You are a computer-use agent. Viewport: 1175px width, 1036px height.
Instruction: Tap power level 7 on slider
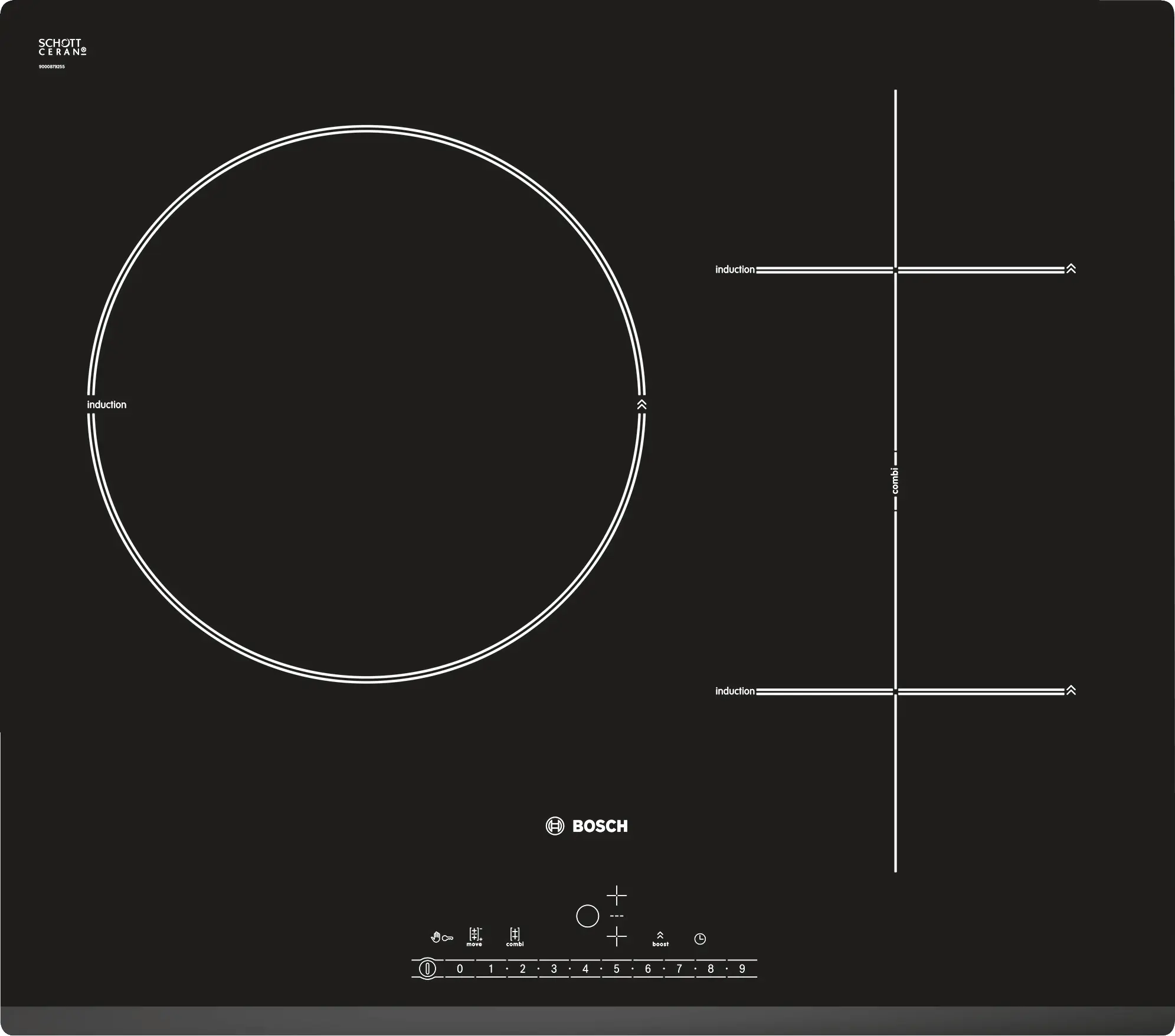pos(679,969)
